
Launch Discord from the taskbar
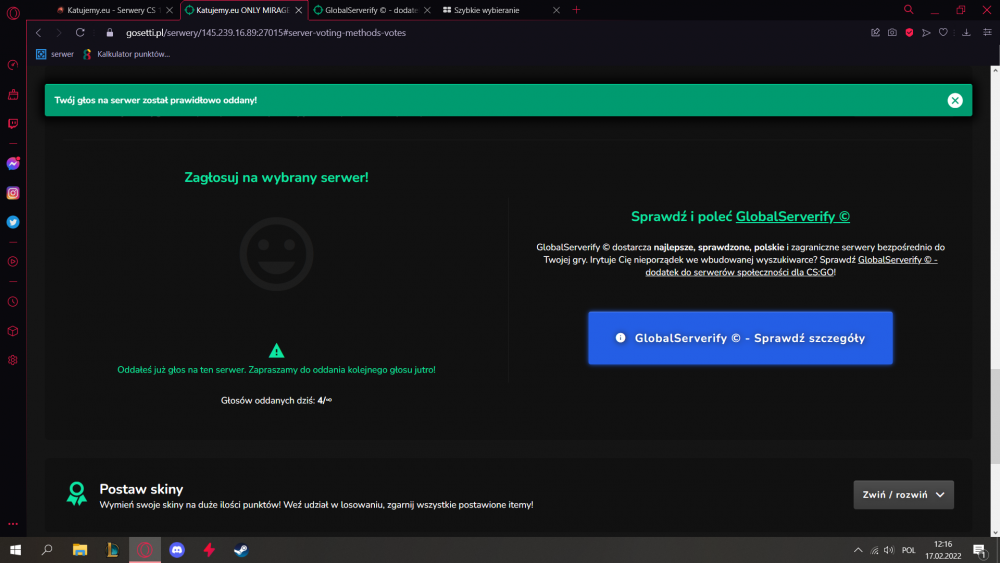coord(177,550)
